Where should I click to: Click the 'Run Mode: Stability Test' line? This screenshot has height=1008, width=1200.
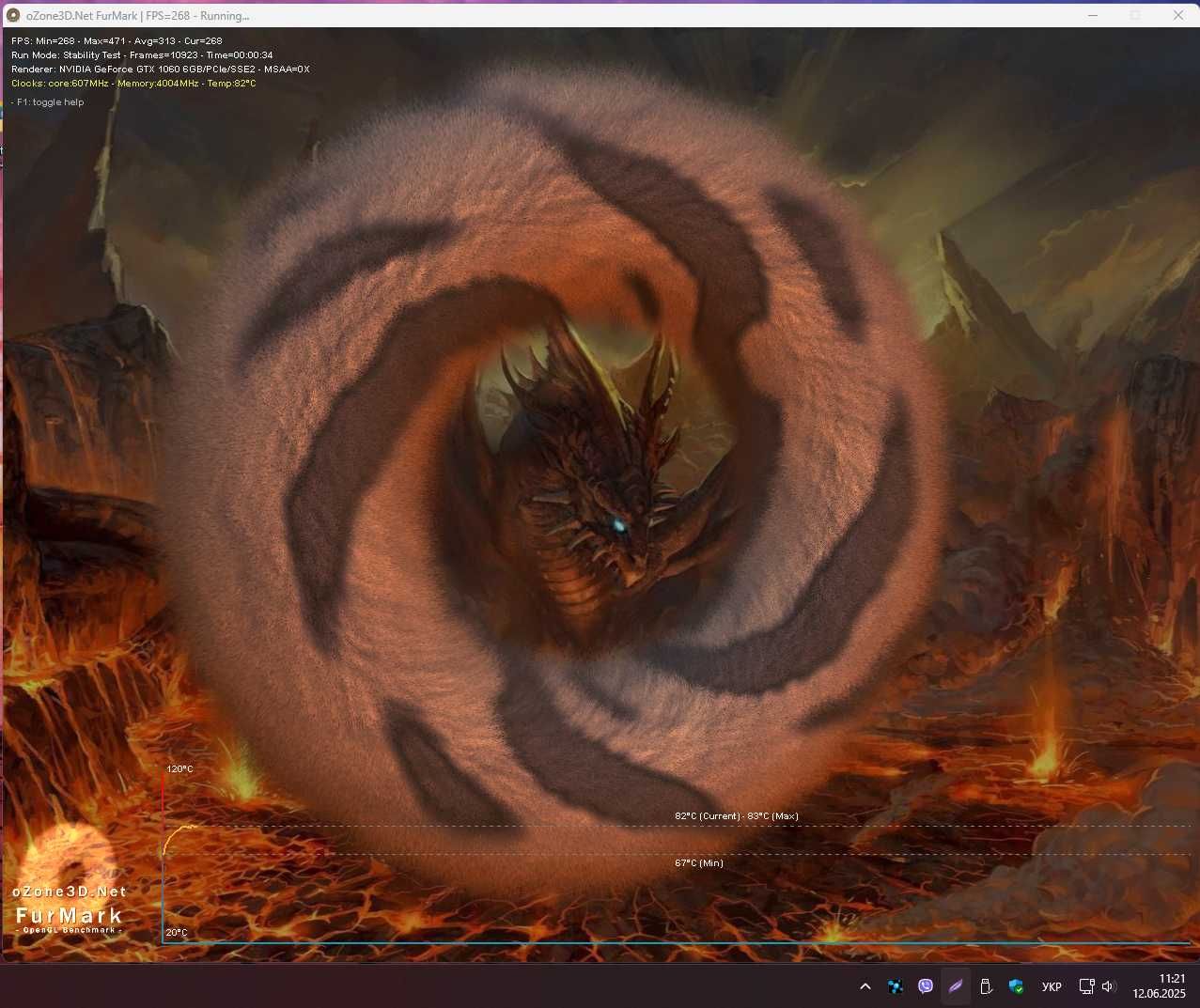coord(142,55)
